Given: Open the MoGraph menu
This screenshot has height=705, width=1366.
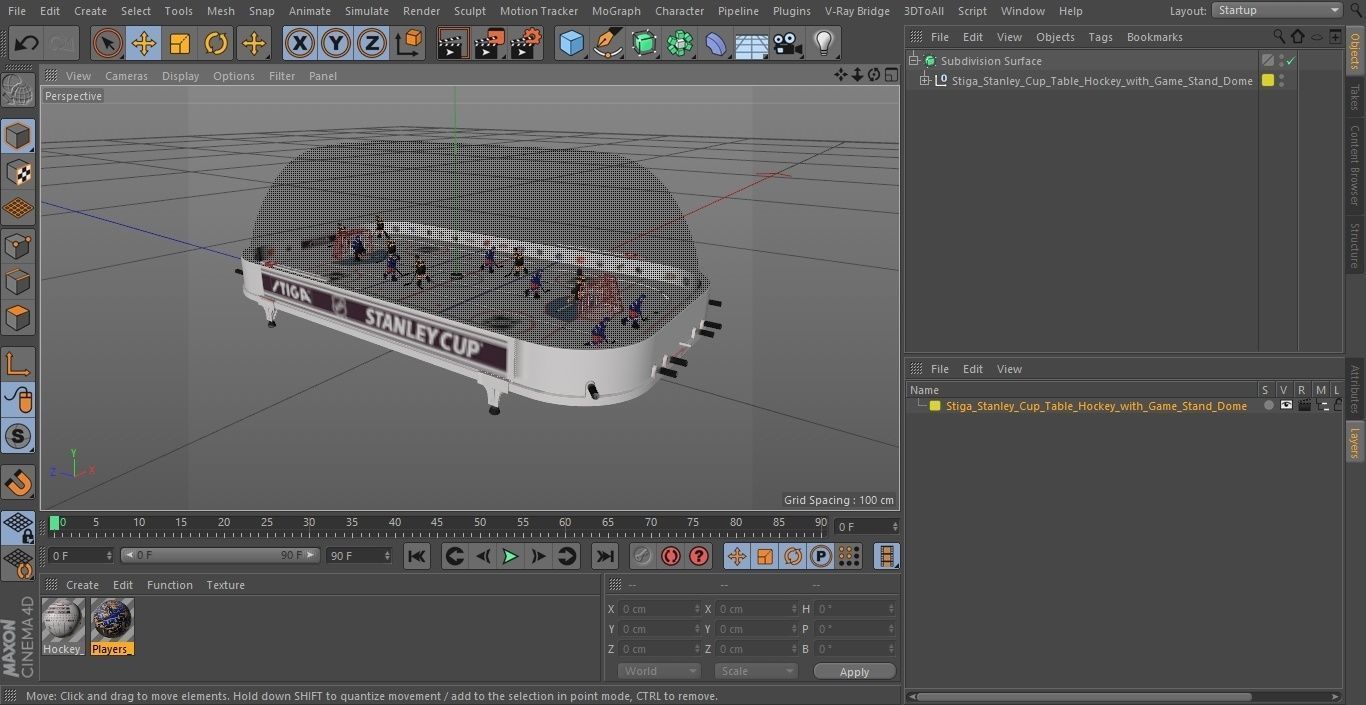Looking at the screenshot, I should (x=616, y=10).
